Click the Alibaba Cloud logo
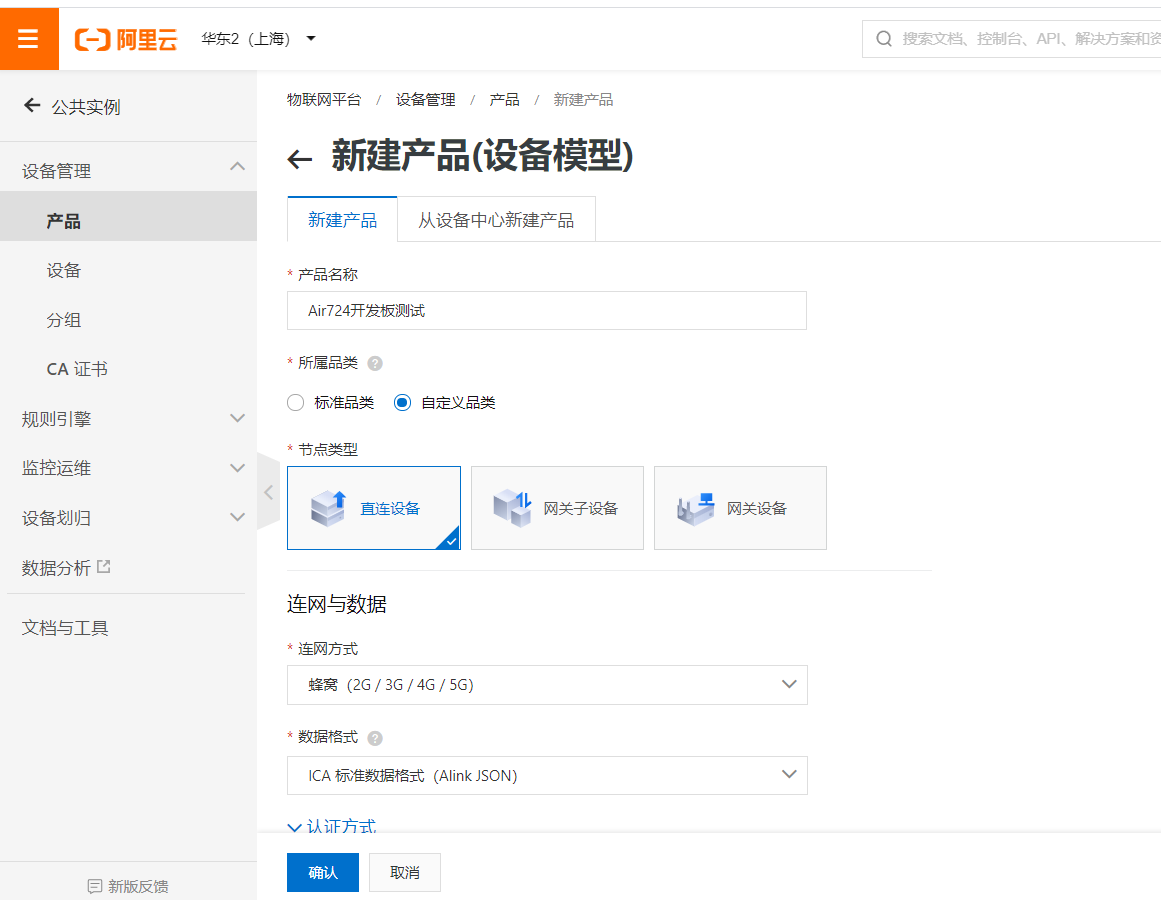 (125, 38)
